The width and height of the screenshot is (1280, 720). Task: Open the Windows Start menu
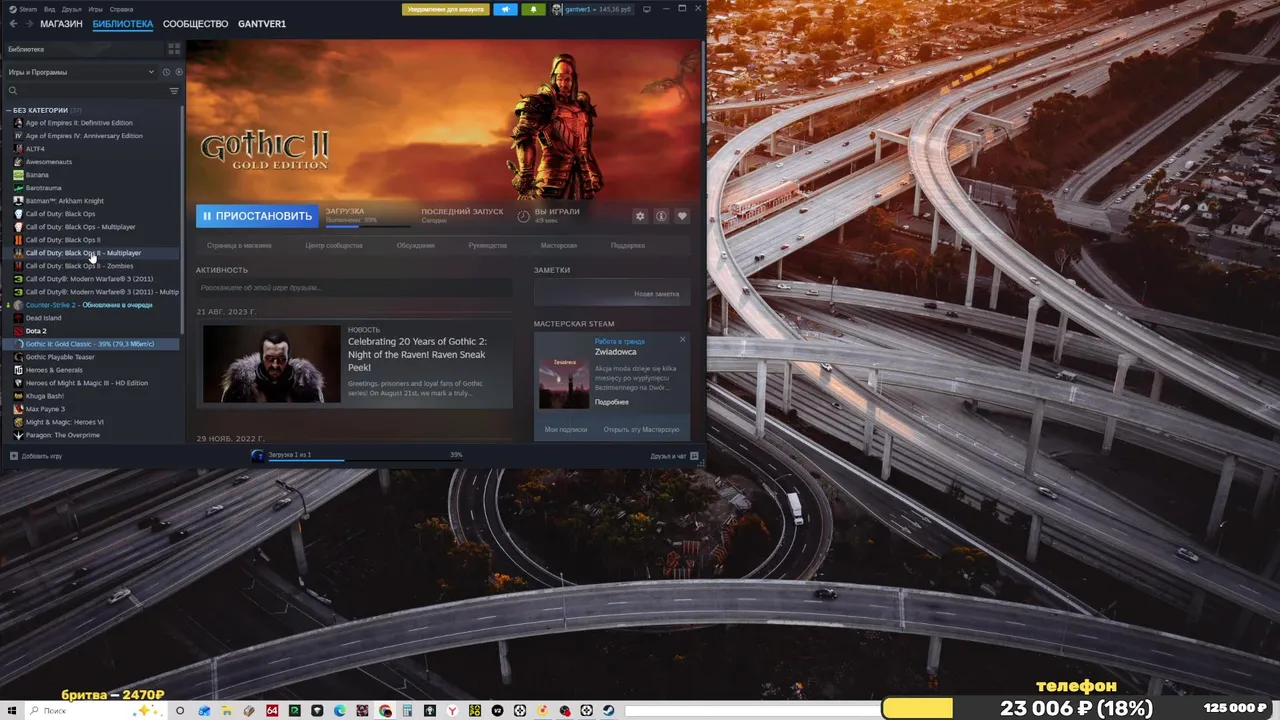[x=10, y=710]
